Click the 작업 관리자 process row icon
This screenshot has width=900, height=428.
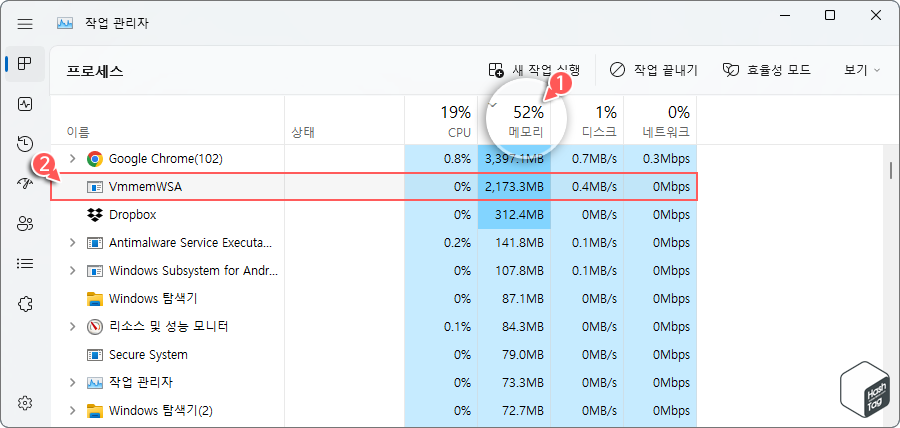pyautogui.click(x=95, y=383)
